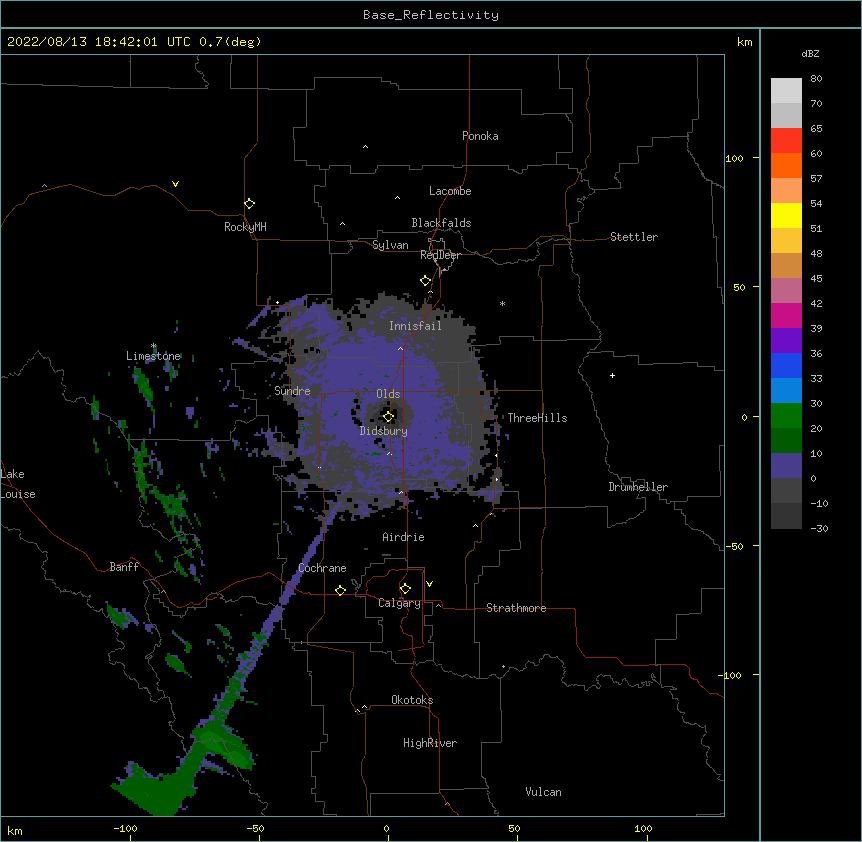Click the Airdrie label
This screenshot has height=842, width=862.
404,537
